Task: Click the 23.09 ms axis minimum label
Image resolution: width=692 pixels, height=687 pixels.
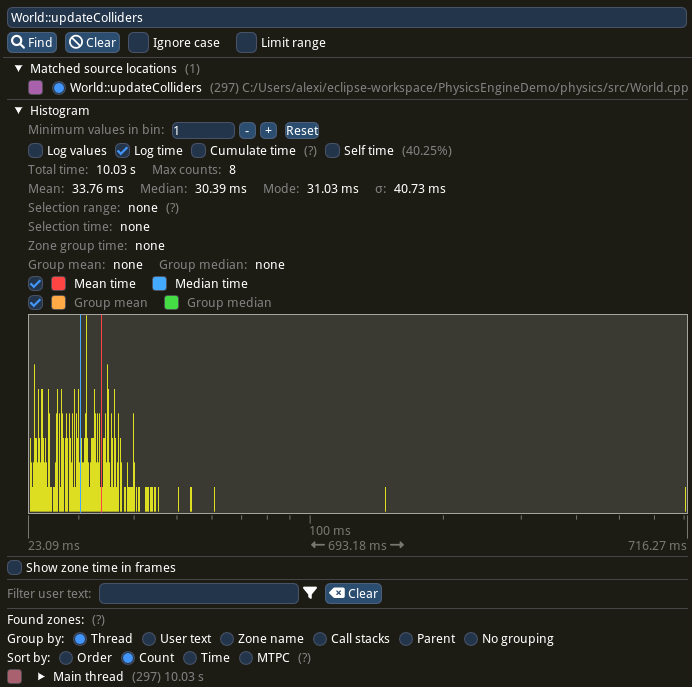Action: pos(54,546)
